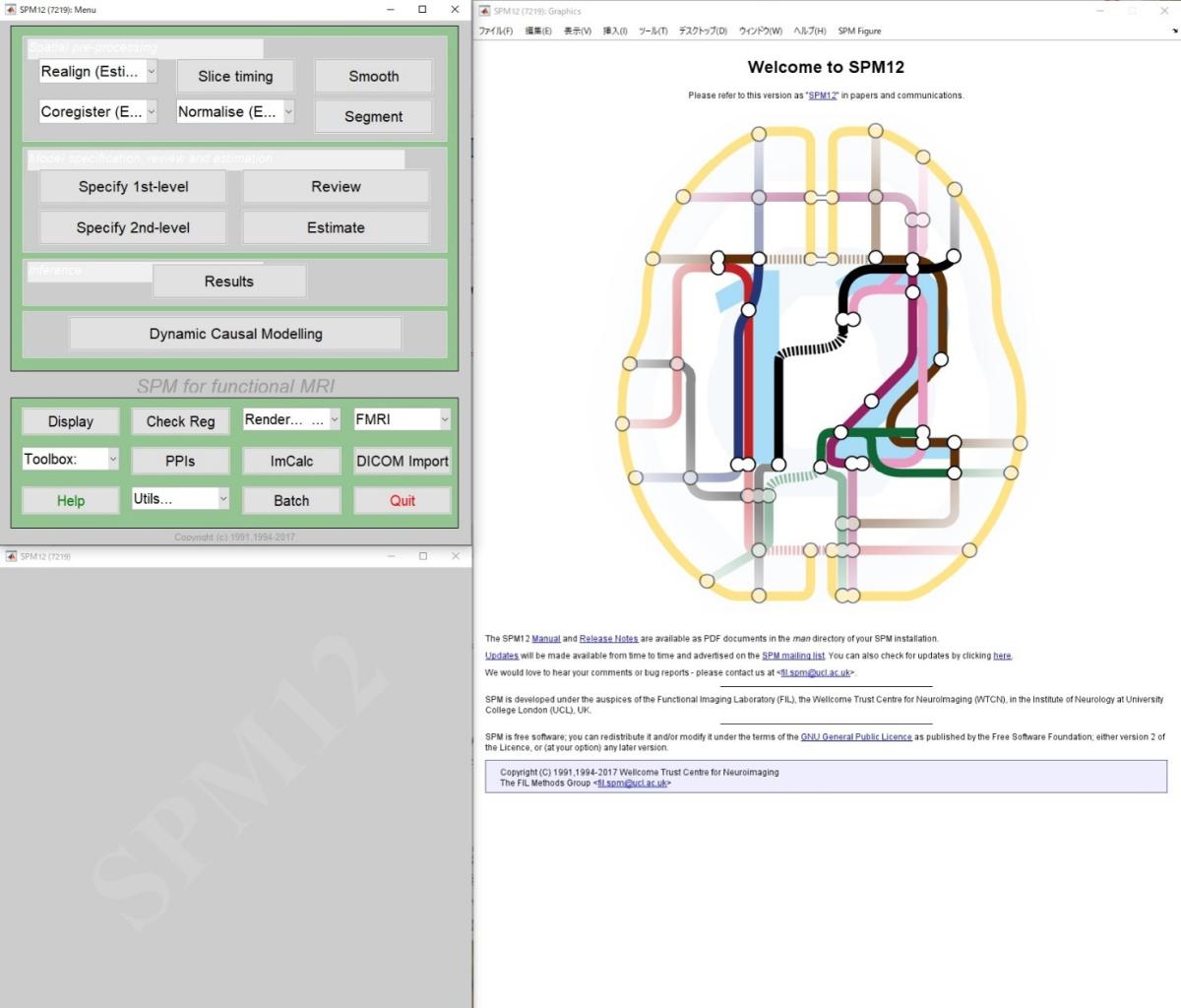Click the Estimate button
1181x1008 pixels.
pyautogui.click(x=336, y=227)
